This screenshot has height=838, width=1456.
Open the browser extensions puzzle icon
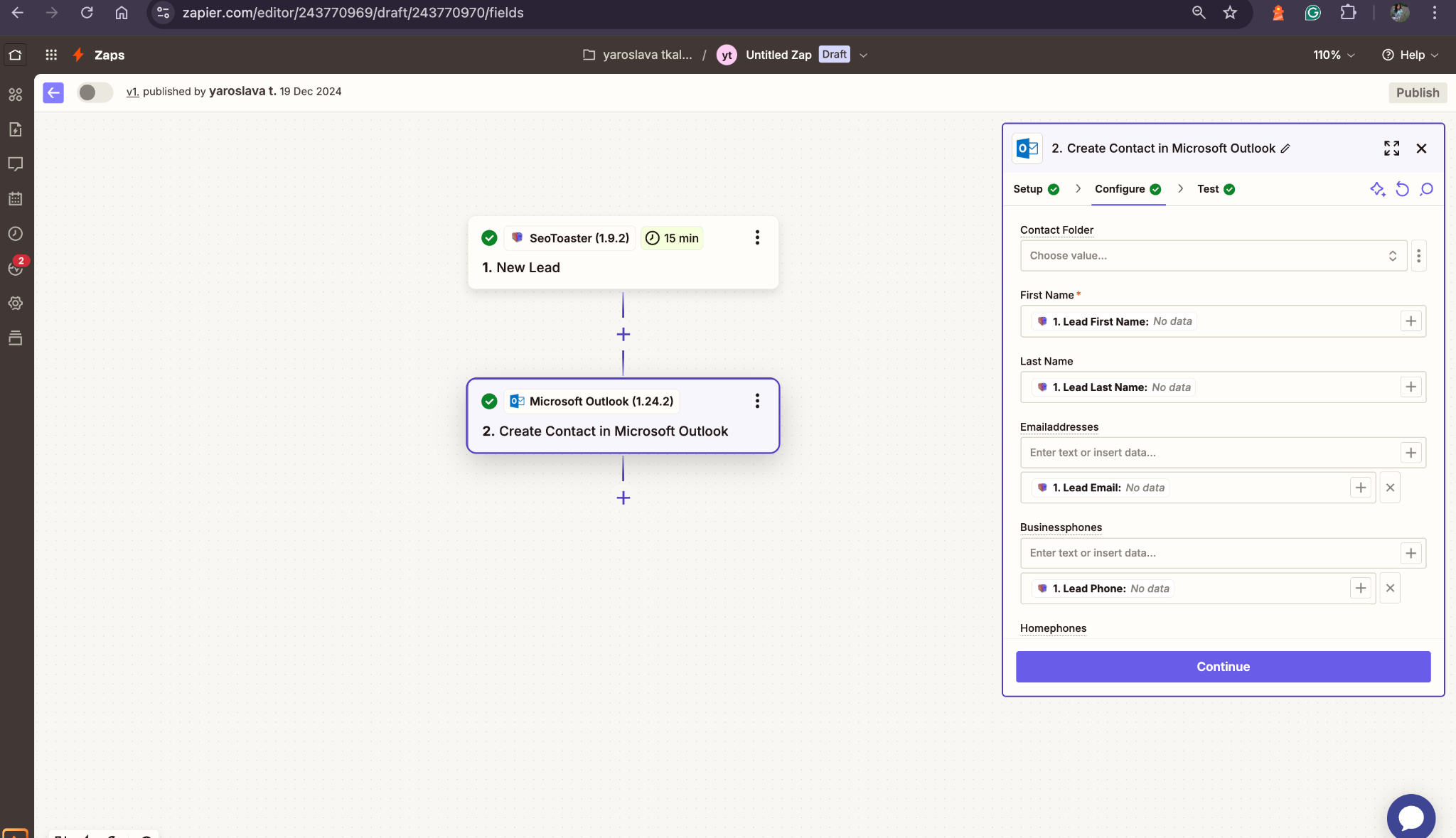pos(1348,13)
